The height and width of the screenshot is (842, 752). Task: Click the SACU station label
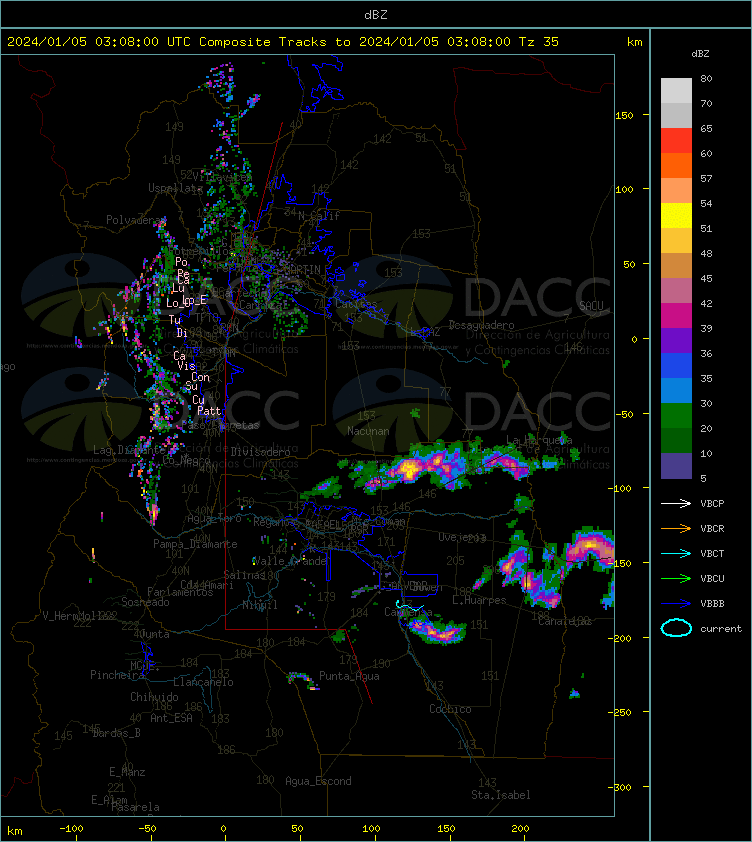coord(591,306)
